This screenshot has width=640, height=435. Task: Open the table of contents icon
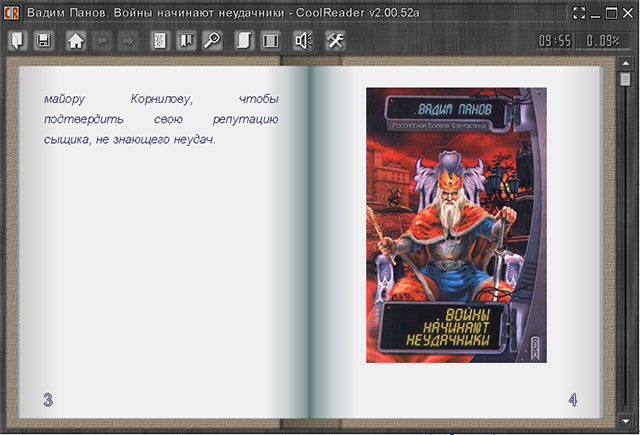[x=160, y=40]
